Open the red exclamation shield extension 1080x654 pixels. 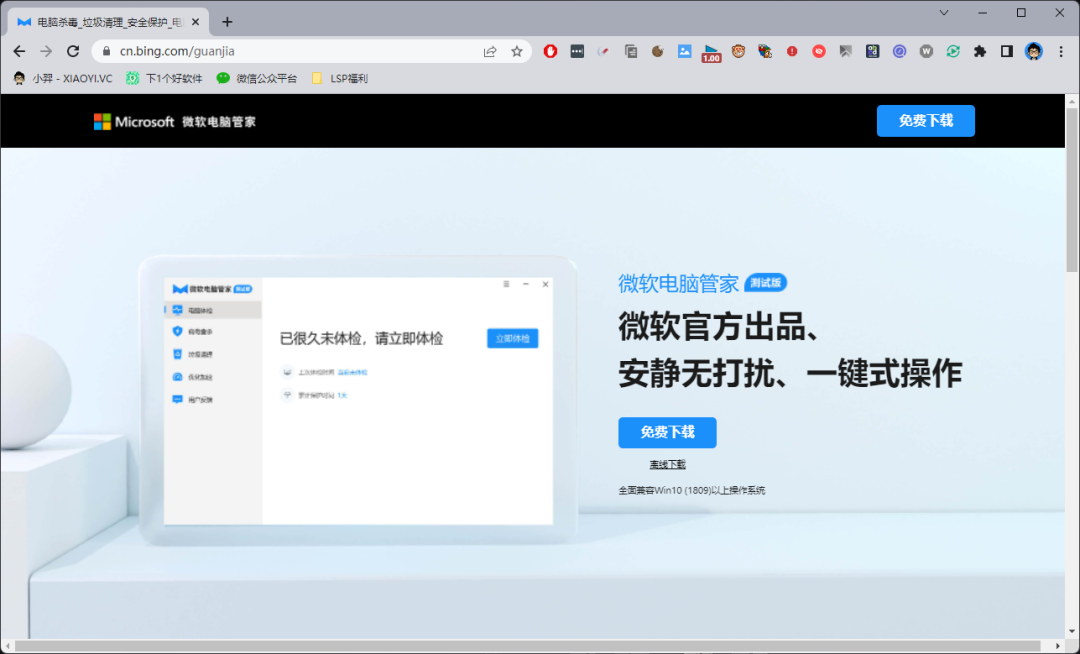pyautogui.click(x=792, y=51)
